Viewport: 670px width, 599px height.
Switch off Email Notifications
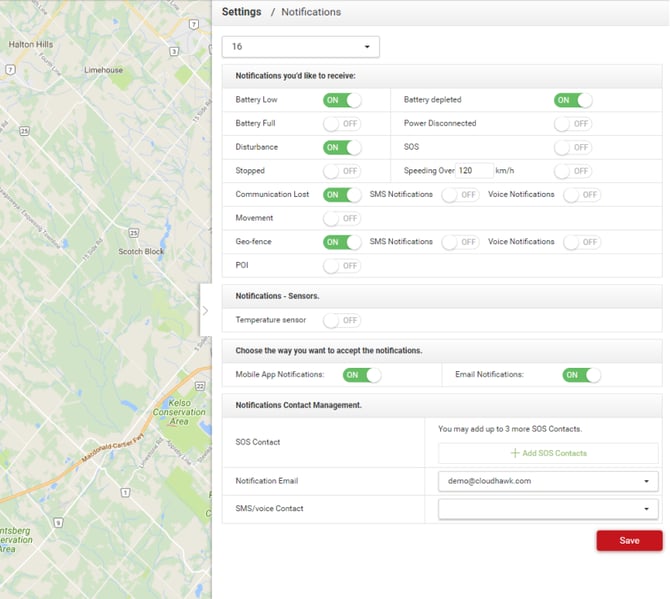(x=582, y=375)
